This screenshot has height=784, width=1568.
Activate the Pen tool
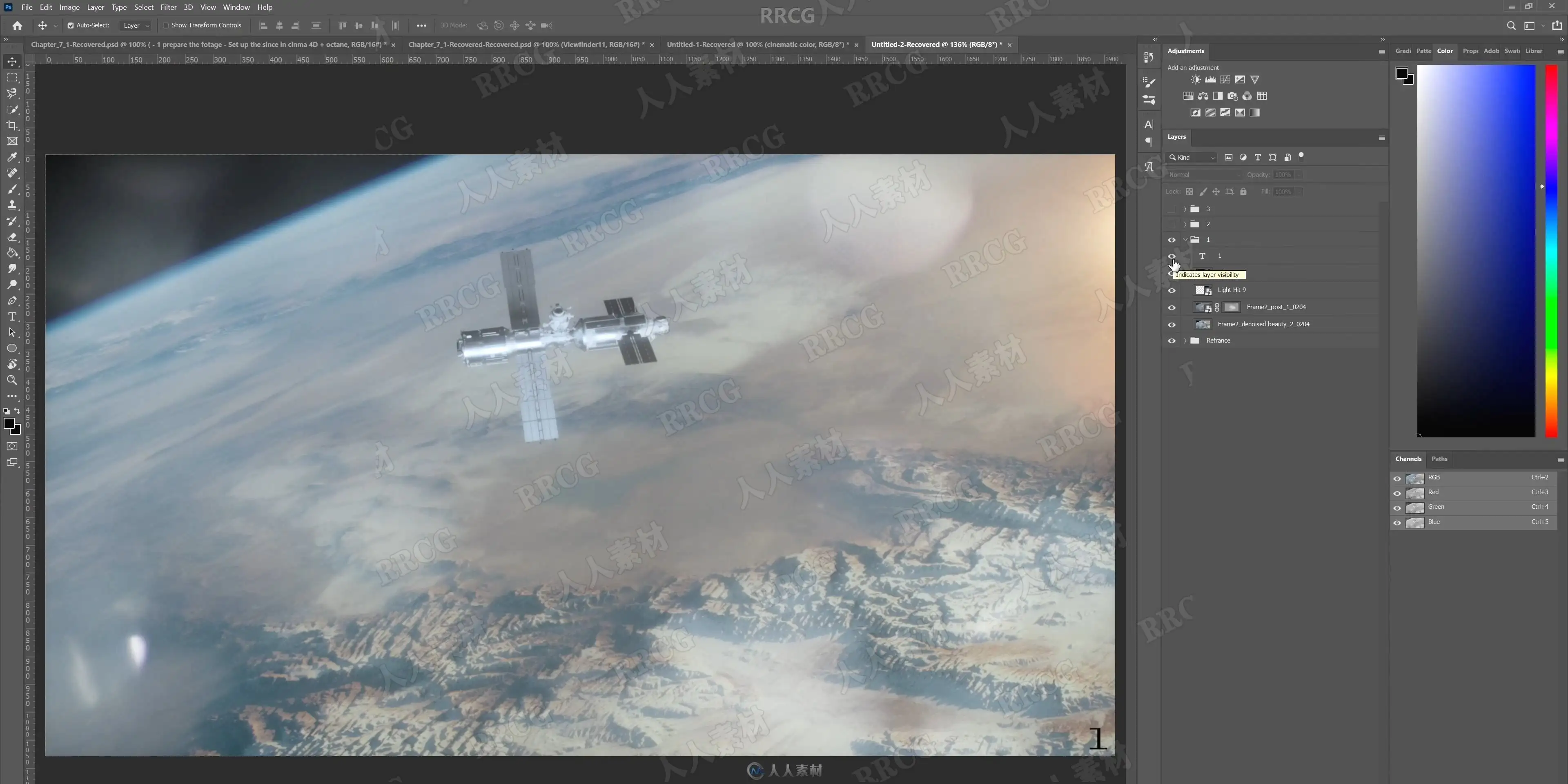[12, 301]
